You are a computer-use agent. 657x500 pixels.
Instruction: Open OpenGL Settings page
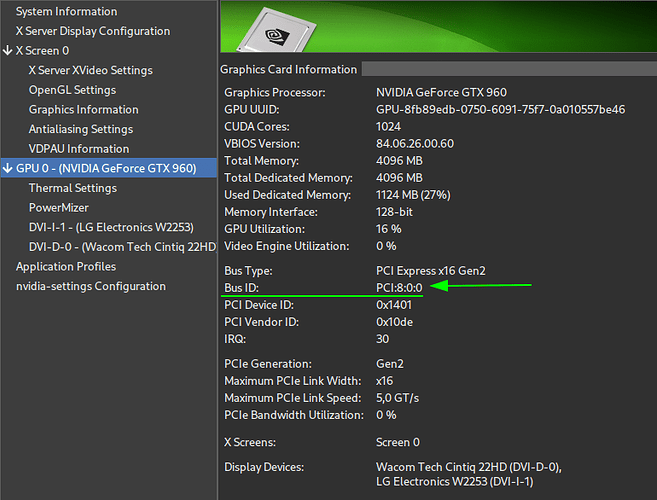pyautogui.click(x=72, y=90)
